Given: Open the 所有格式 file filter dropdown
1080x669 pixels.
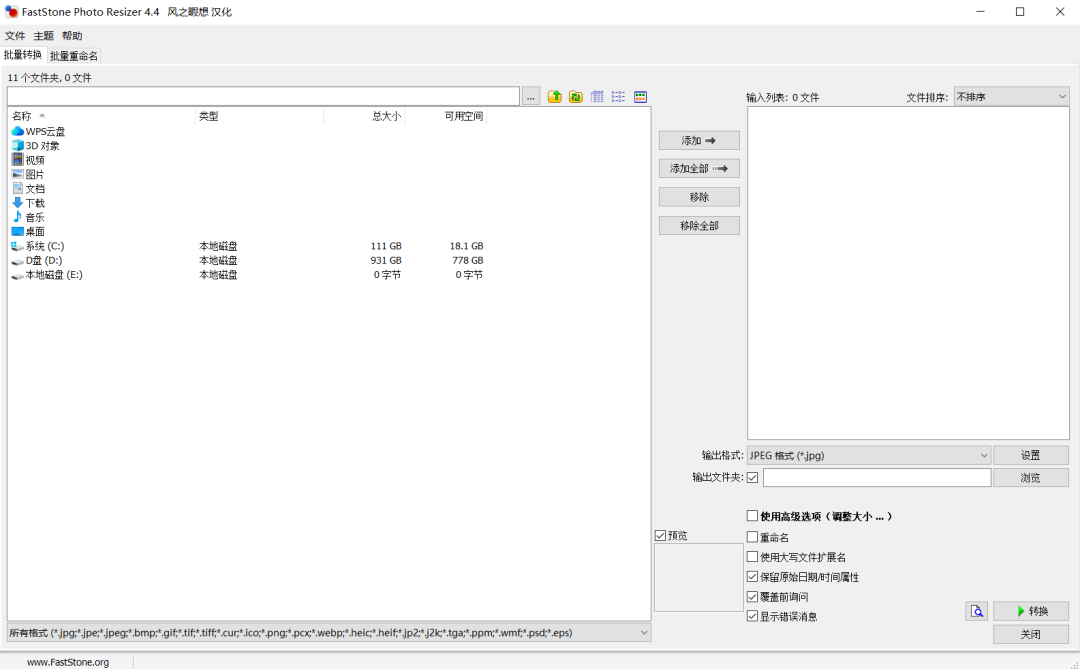Looking at the screenshot, I should point(329,632).
